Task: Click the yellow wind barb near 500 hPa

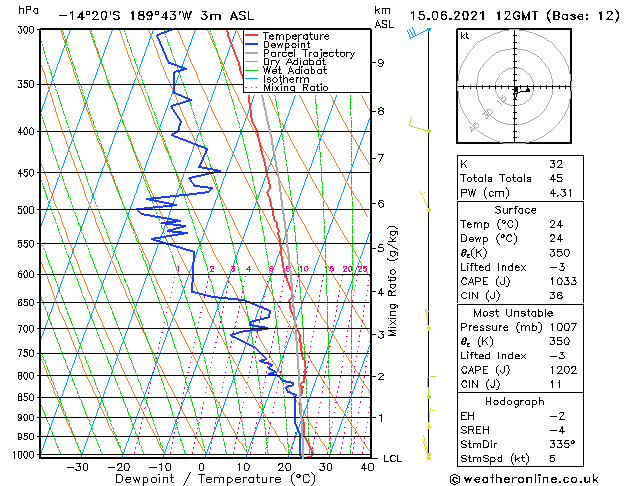Action: [x=425, y=201]
